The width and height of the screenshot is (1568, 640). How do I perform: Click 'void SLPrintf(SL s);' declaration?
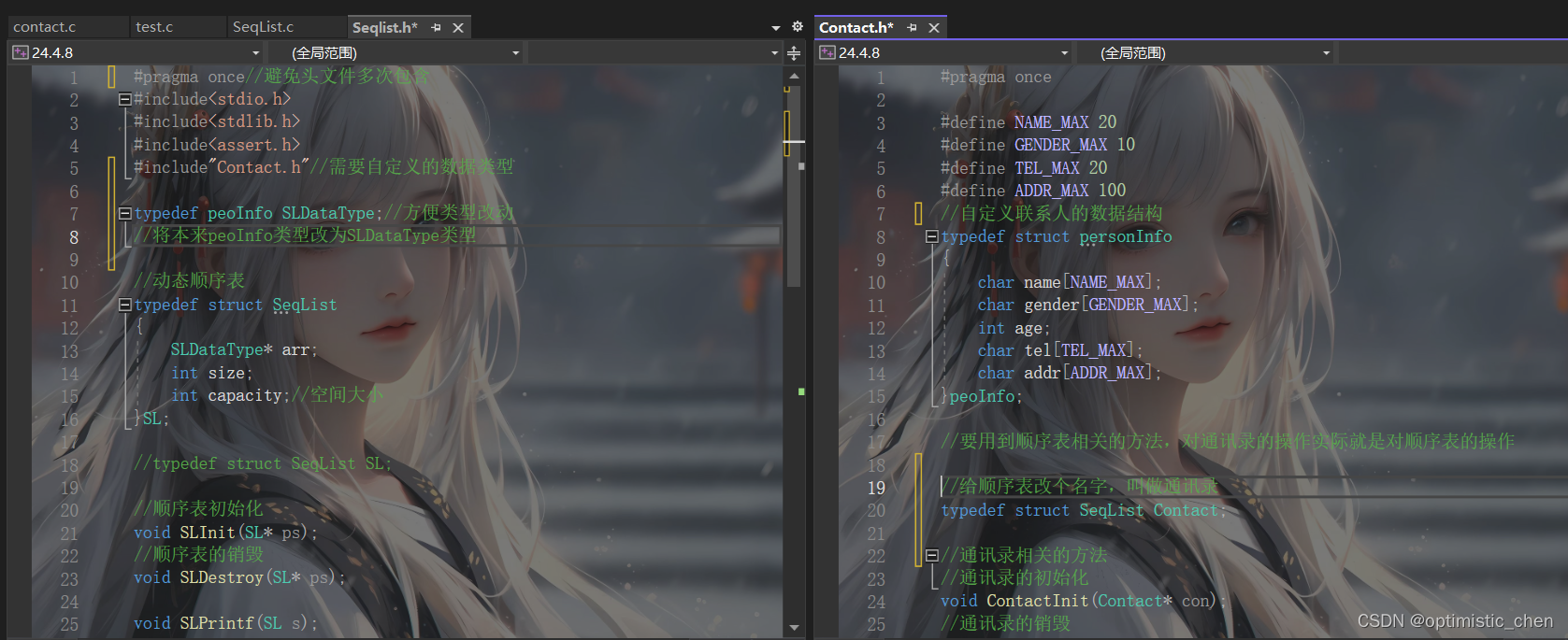point(226,623)
